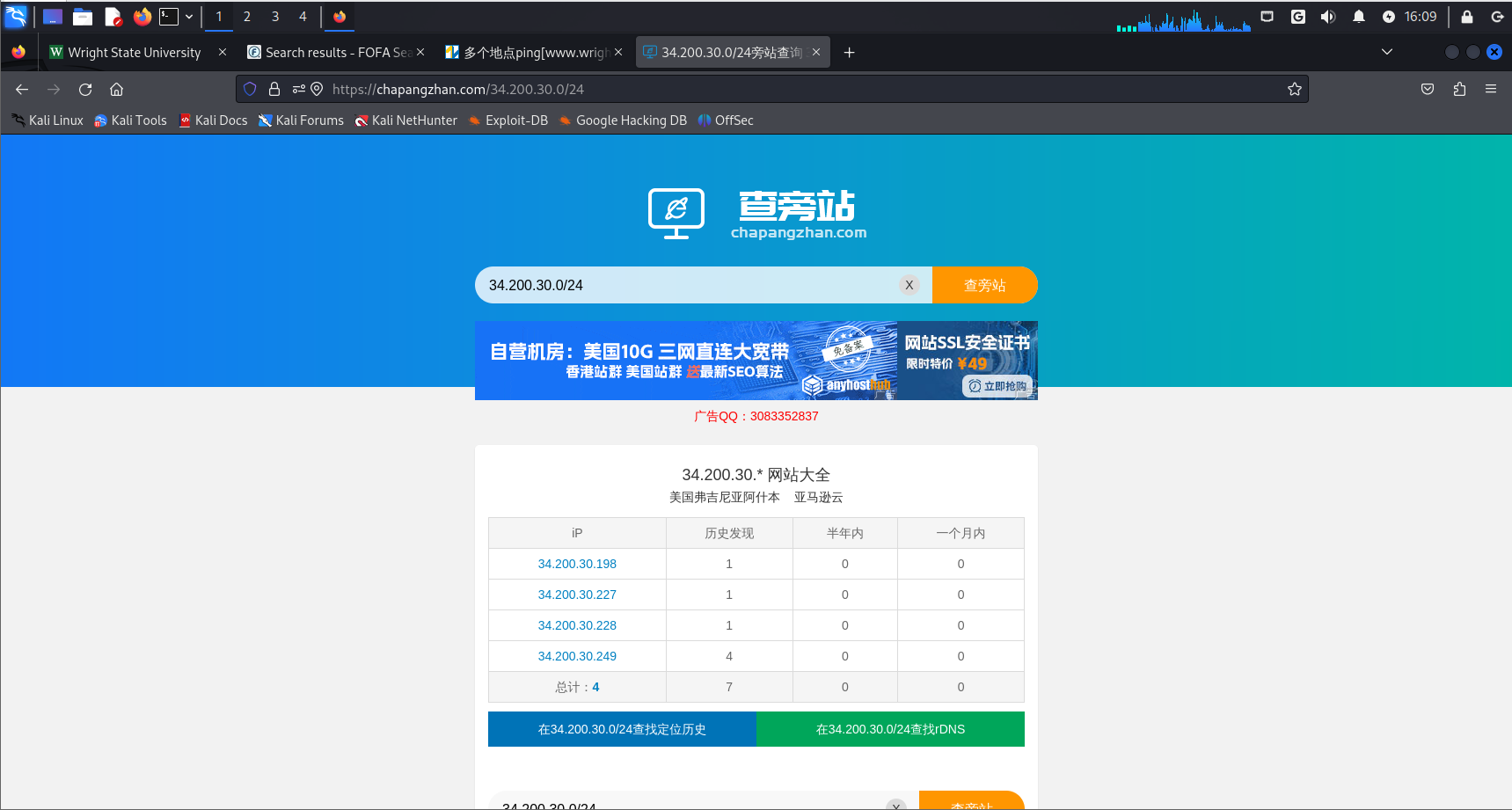This screenshot has height=810, width=1512.
Task: Switch to workspace 4
Action: coord(303,17)
